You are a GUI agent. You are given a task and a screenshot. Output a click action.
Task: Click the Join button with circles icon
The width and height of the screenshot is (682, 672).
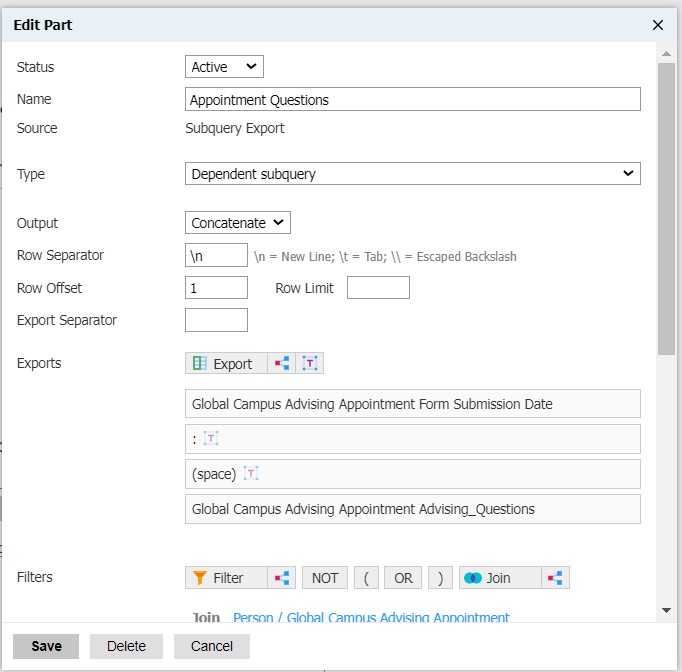[x=500, y=578]
